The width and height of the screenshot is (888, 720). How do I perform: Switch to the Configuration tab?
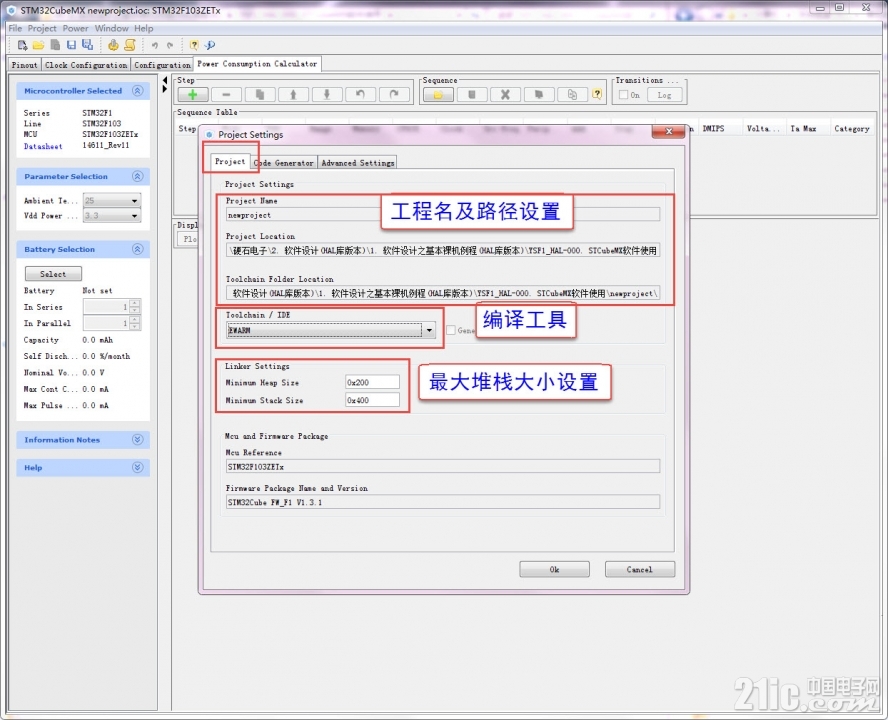[x=162, y=65]
